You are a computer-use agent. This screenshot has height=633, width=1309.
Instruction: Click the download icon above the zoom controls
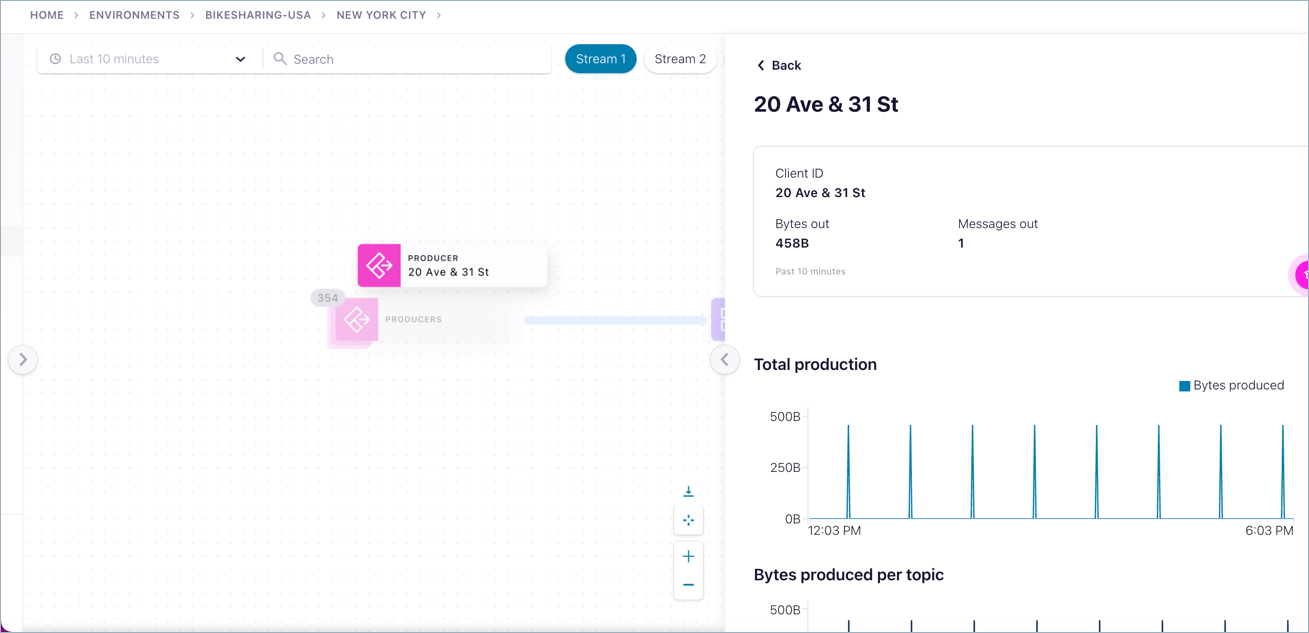tap(688, 491)
